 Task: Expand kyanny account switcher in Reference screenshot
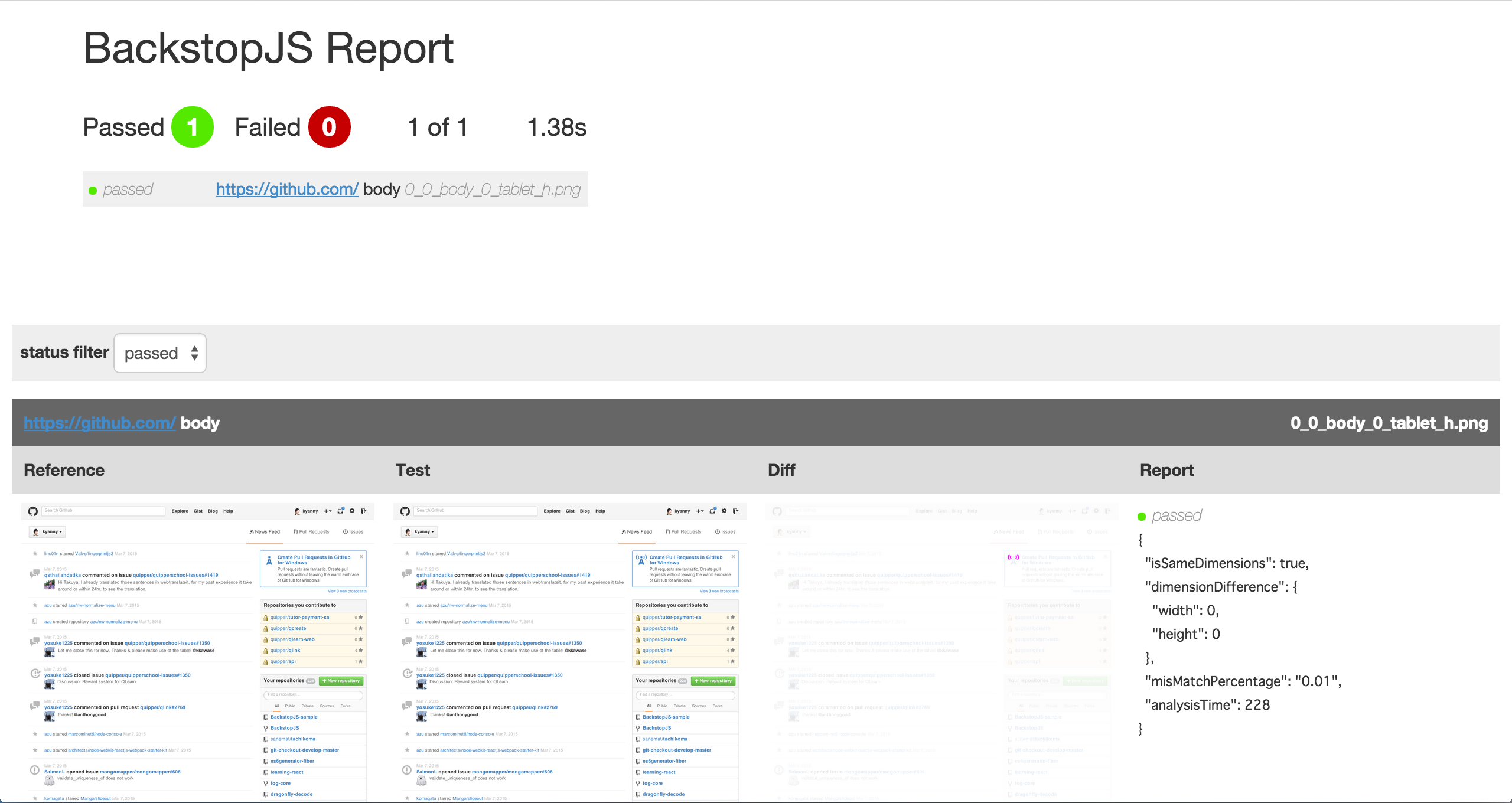tap(47, 532)
